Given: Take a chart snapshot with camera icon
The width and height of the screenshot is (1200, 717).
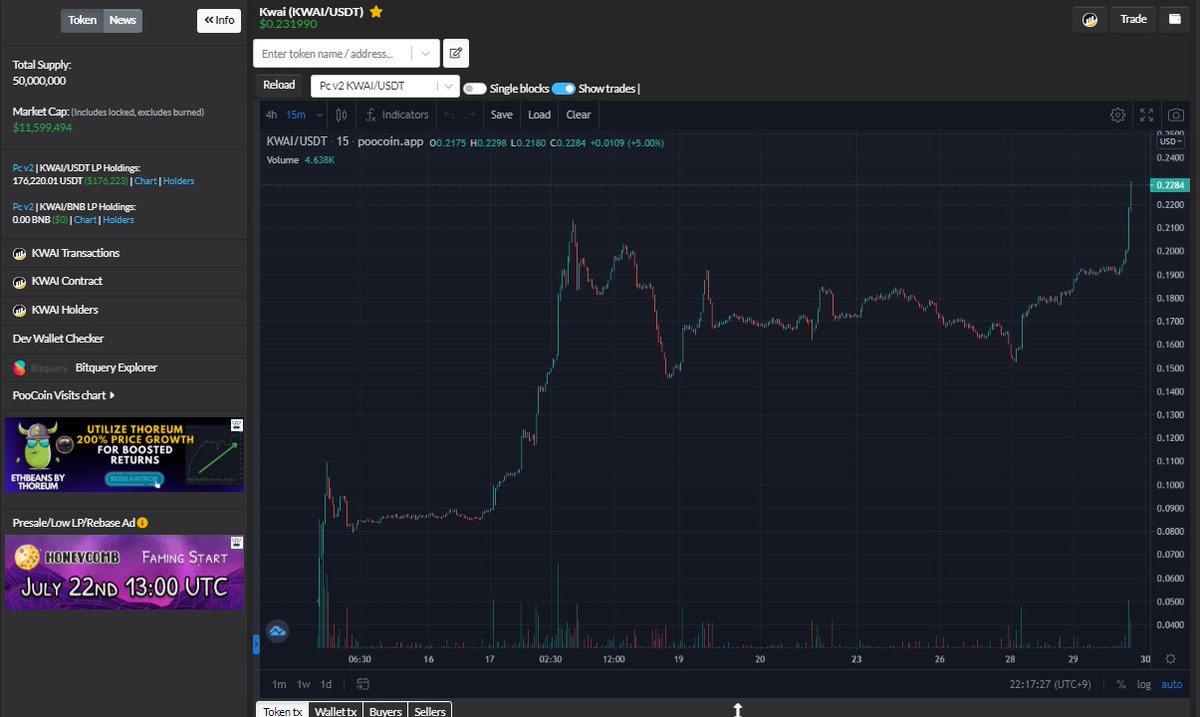Looking at the screenshot, I should coord(1176,115).
